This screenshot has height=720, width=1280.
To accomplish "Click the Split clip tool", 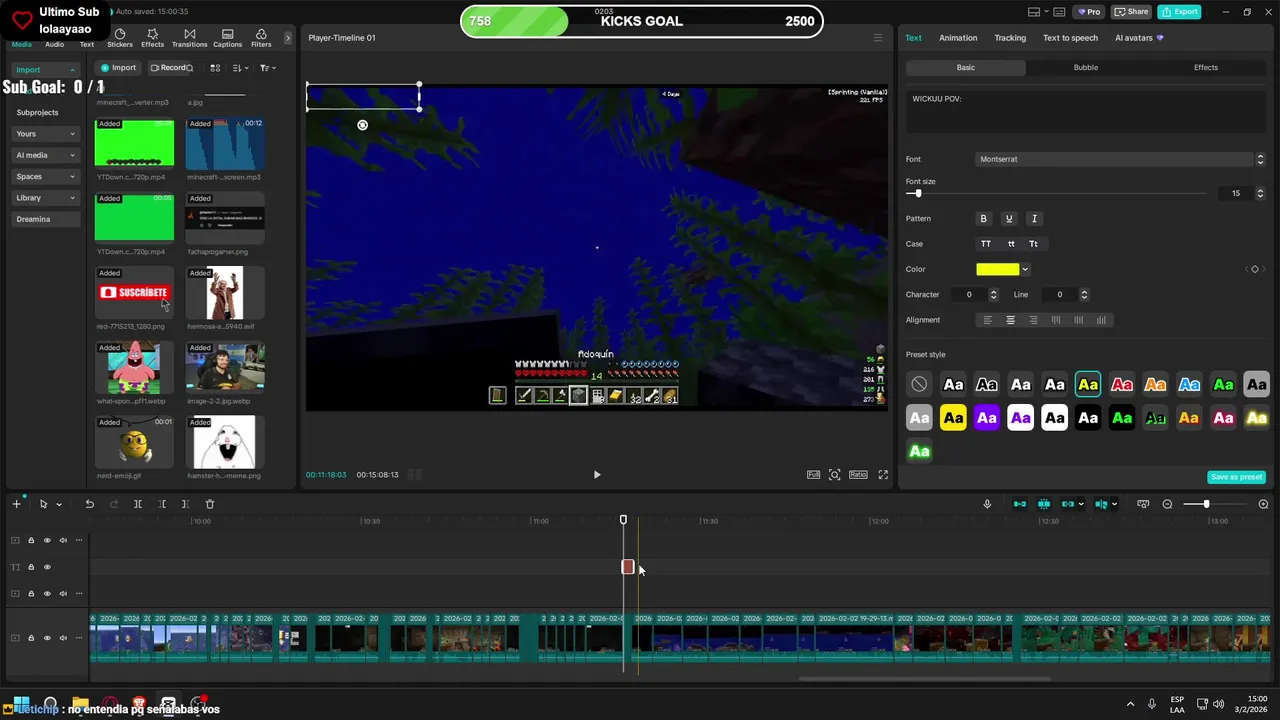I will (x=138, y=504).
